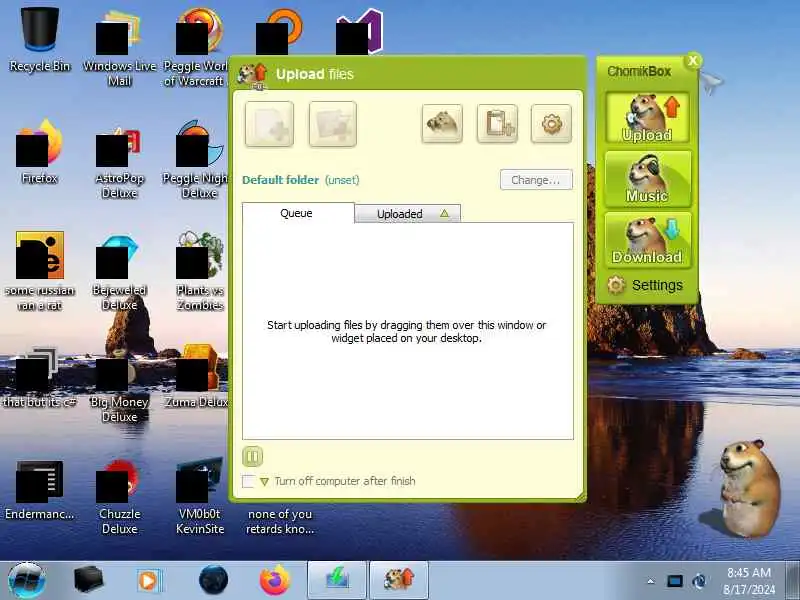Select the Chuzzle Deluxe desktop icon
This screenshot has height=600, width=800.
119,495
